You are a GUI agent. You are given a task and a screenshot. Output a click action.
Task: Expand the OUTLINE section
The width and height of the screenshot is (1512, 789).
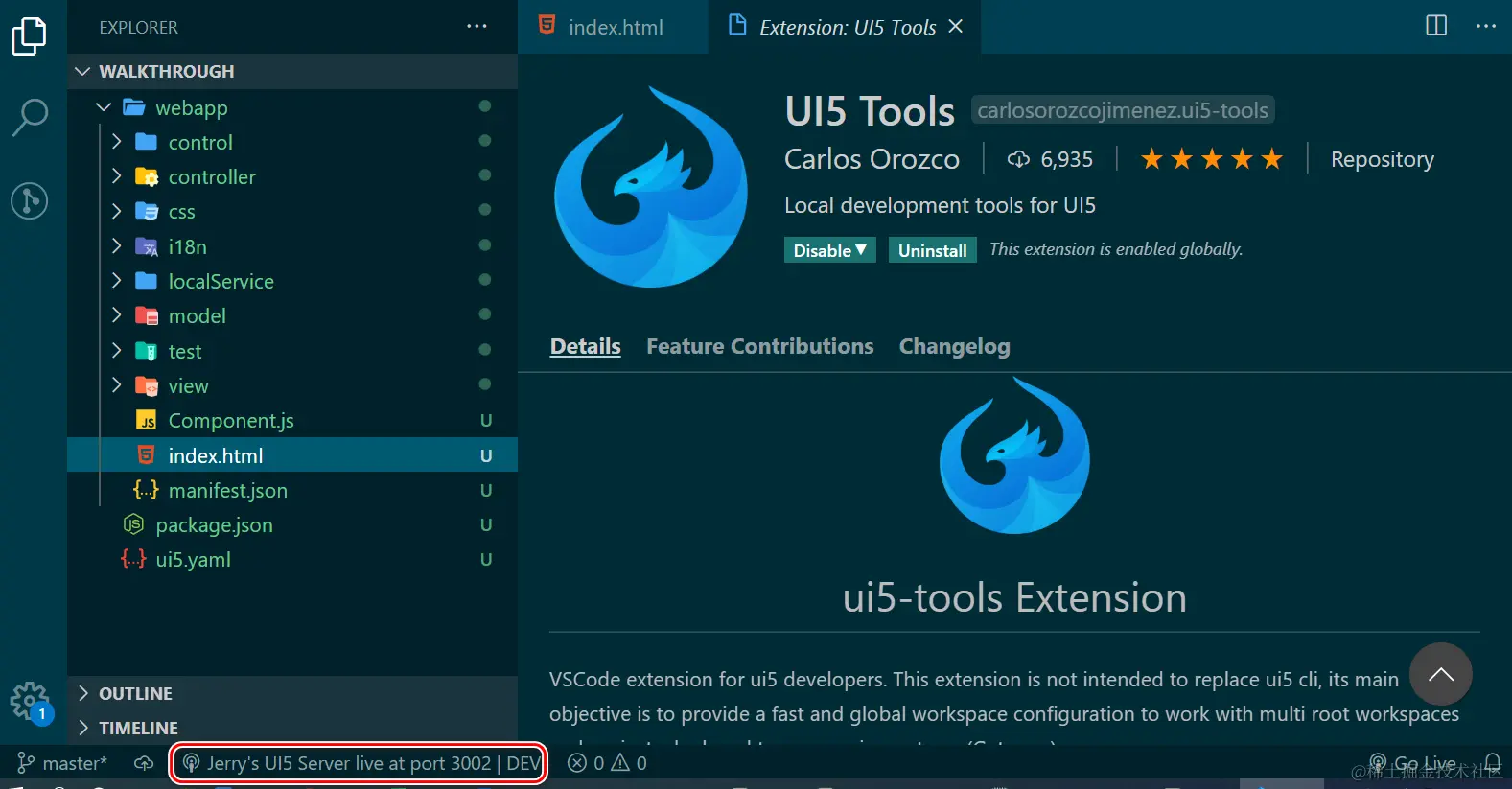coord(292,693)
